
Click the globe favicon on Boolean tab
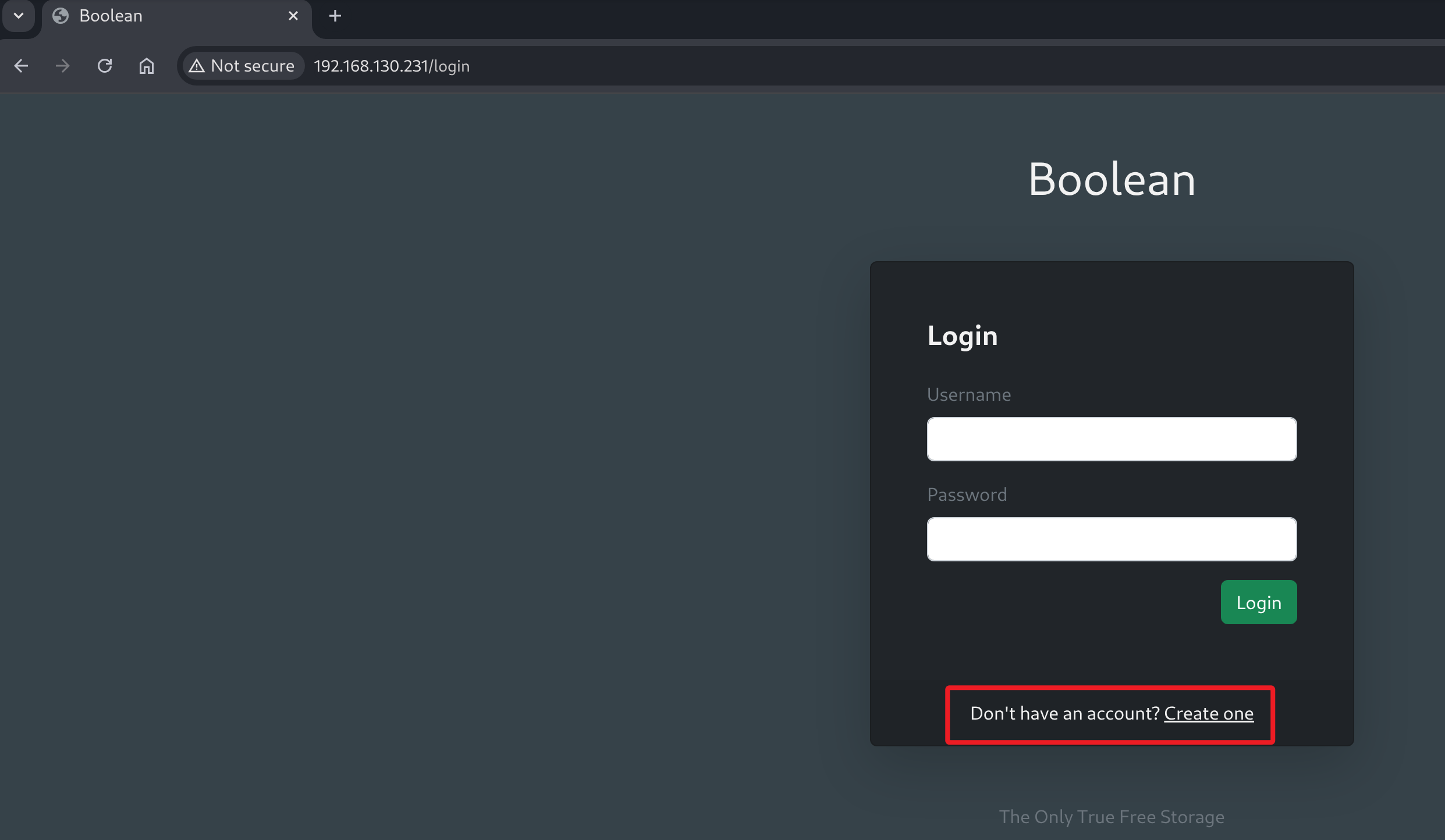tap(61, 16)
